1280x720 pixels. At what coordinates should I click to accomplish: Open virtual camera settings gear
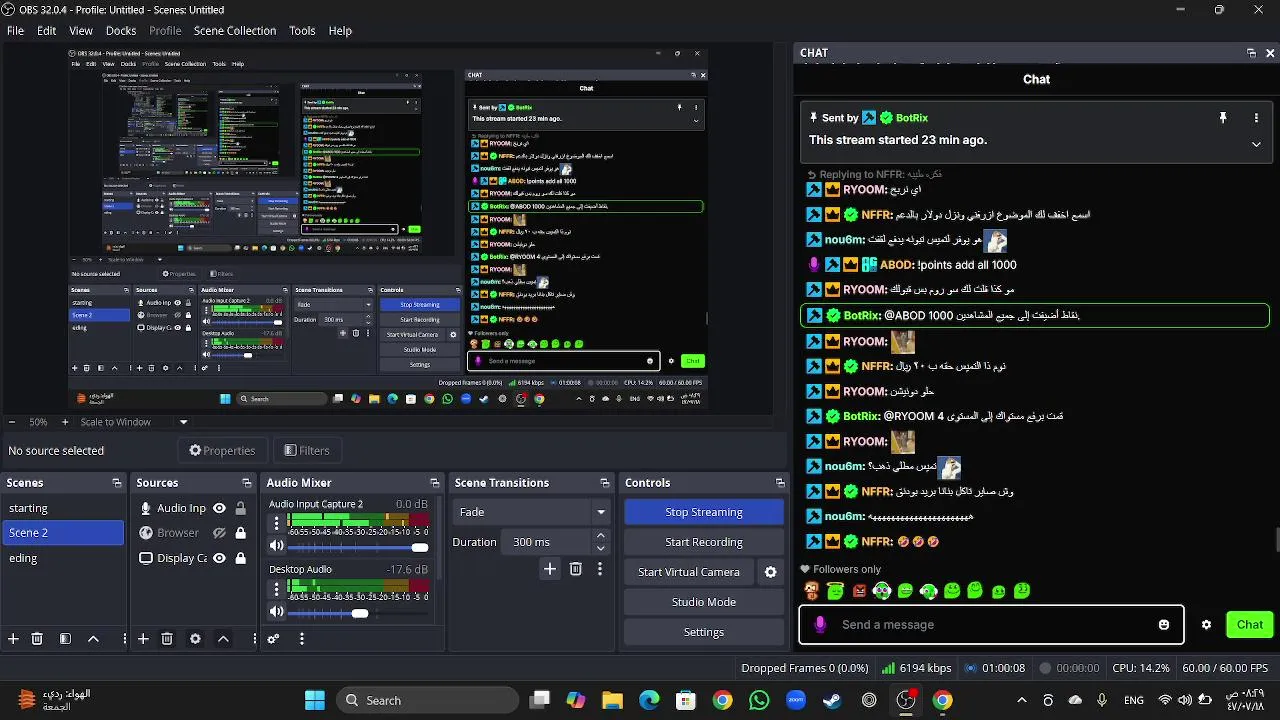click(x=770, y=572)
